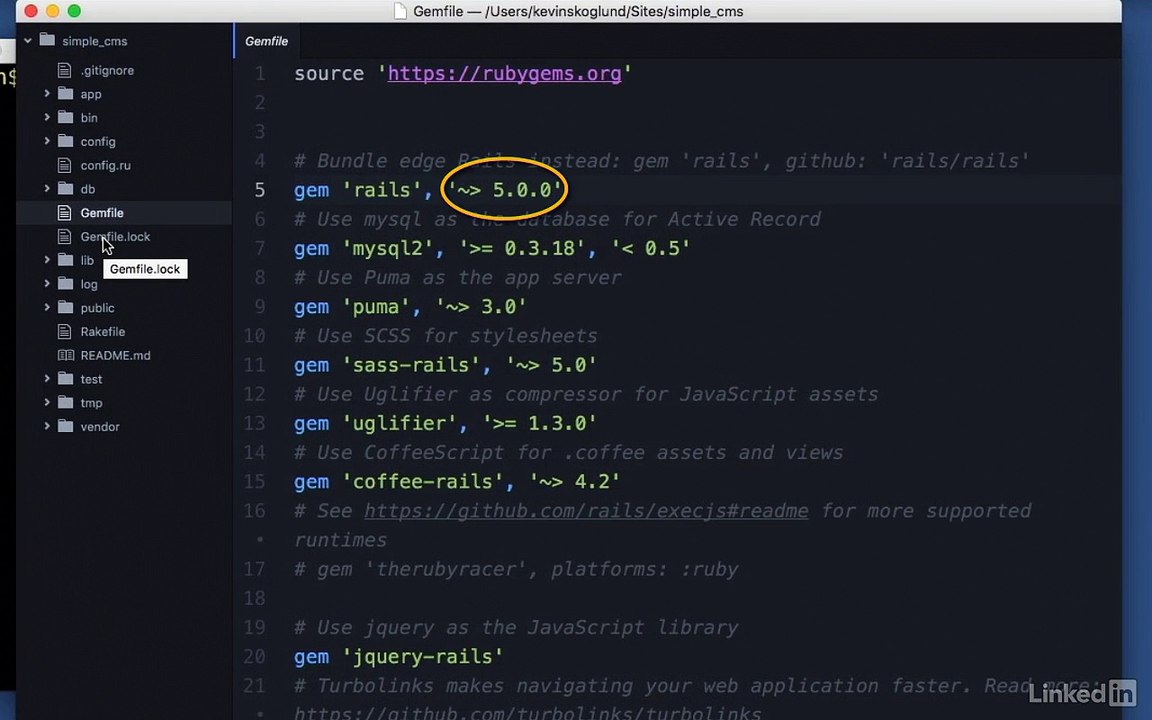Click line number 1 in gutter
The height and width of the screenshot is (720, 1152).
(x=259, y=73)
